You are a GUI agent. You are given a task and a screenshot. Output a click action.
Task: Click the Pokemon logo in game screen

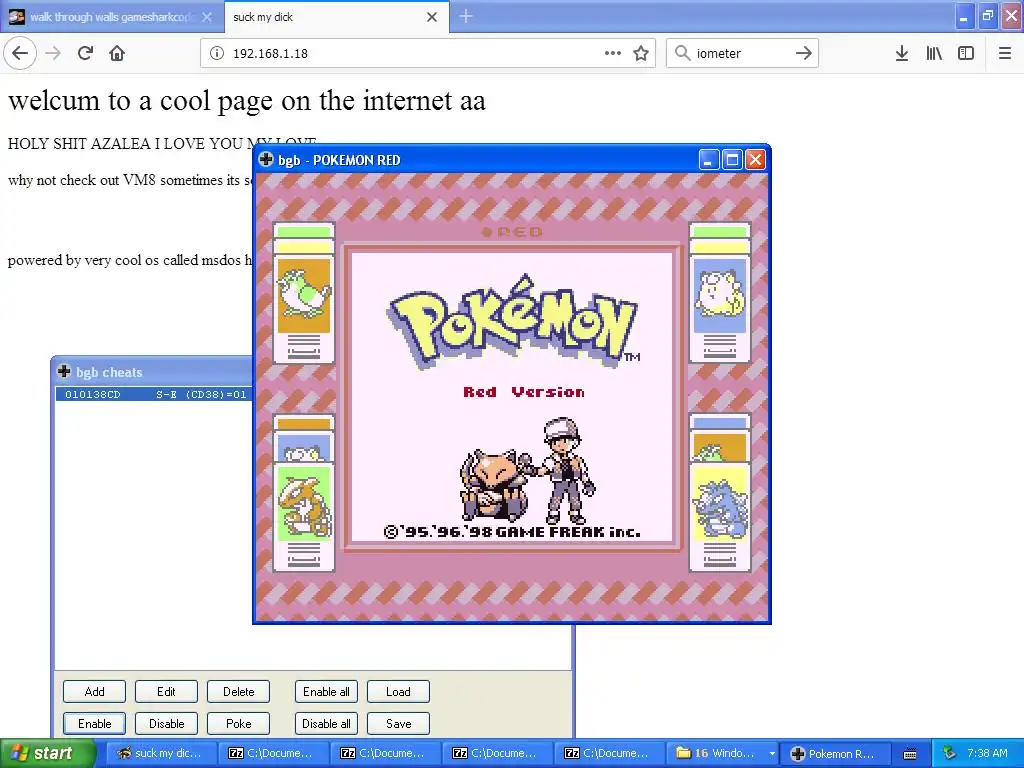513,323
